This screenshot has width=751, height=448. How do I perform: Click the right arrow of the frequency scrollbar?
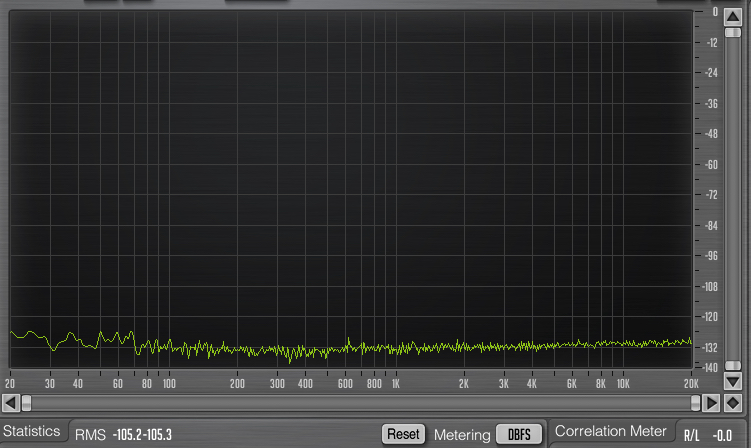point(711,403)
